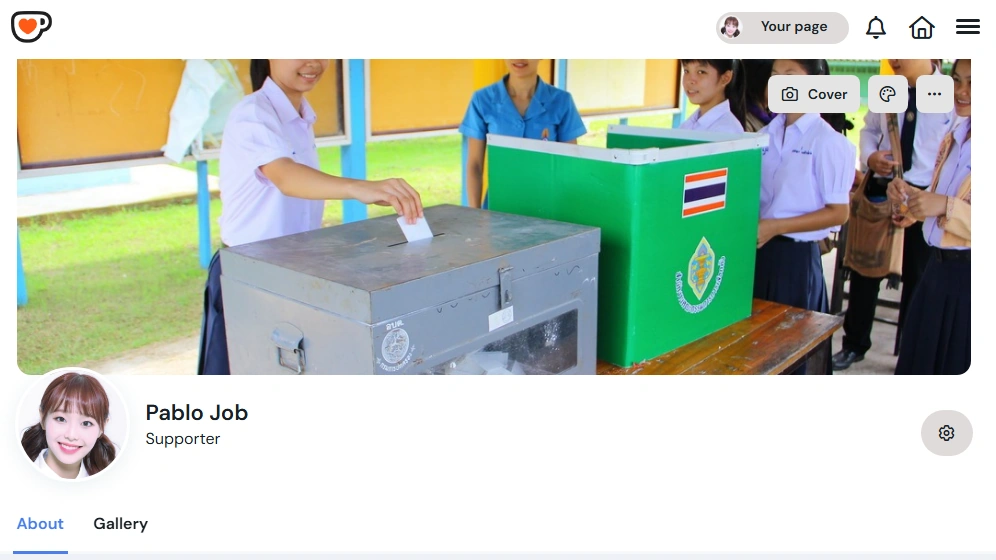Click the camera icon on Cover button
Viewport: 996px width, 560px height.
[x=790, y=95]
